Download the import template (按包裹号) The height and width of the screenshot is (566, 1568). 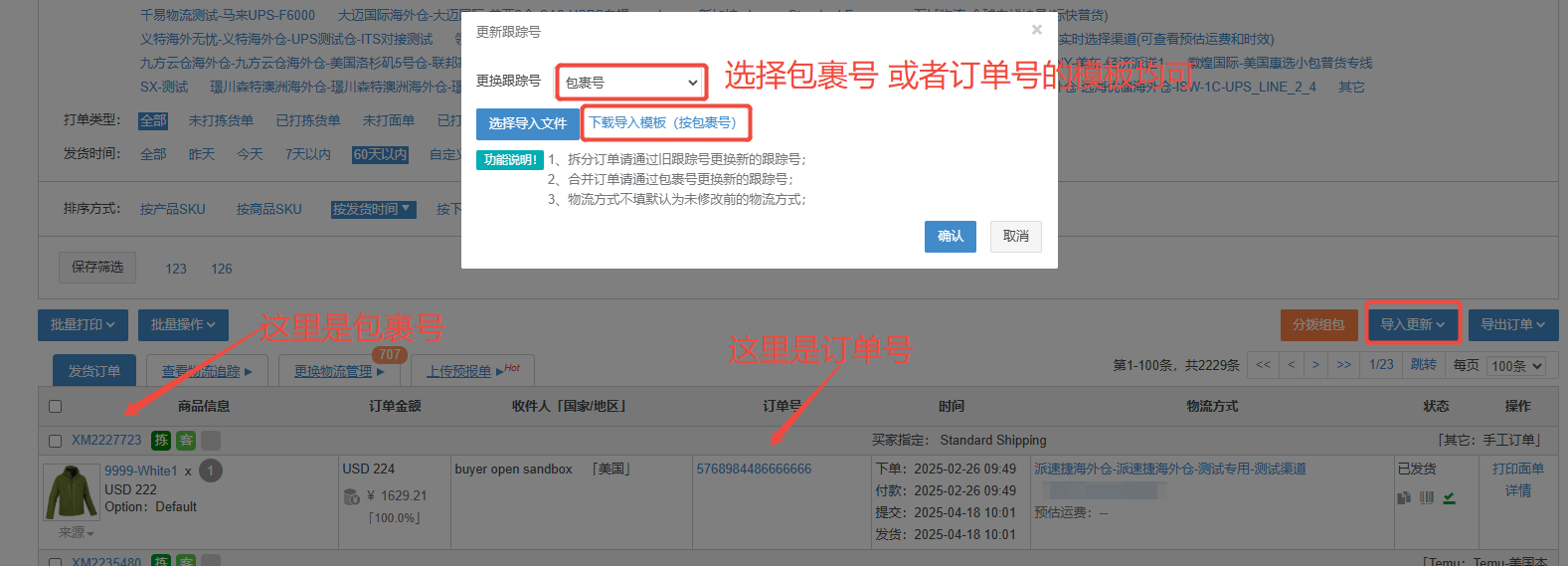pyautogui.click(x=663, y=122)
